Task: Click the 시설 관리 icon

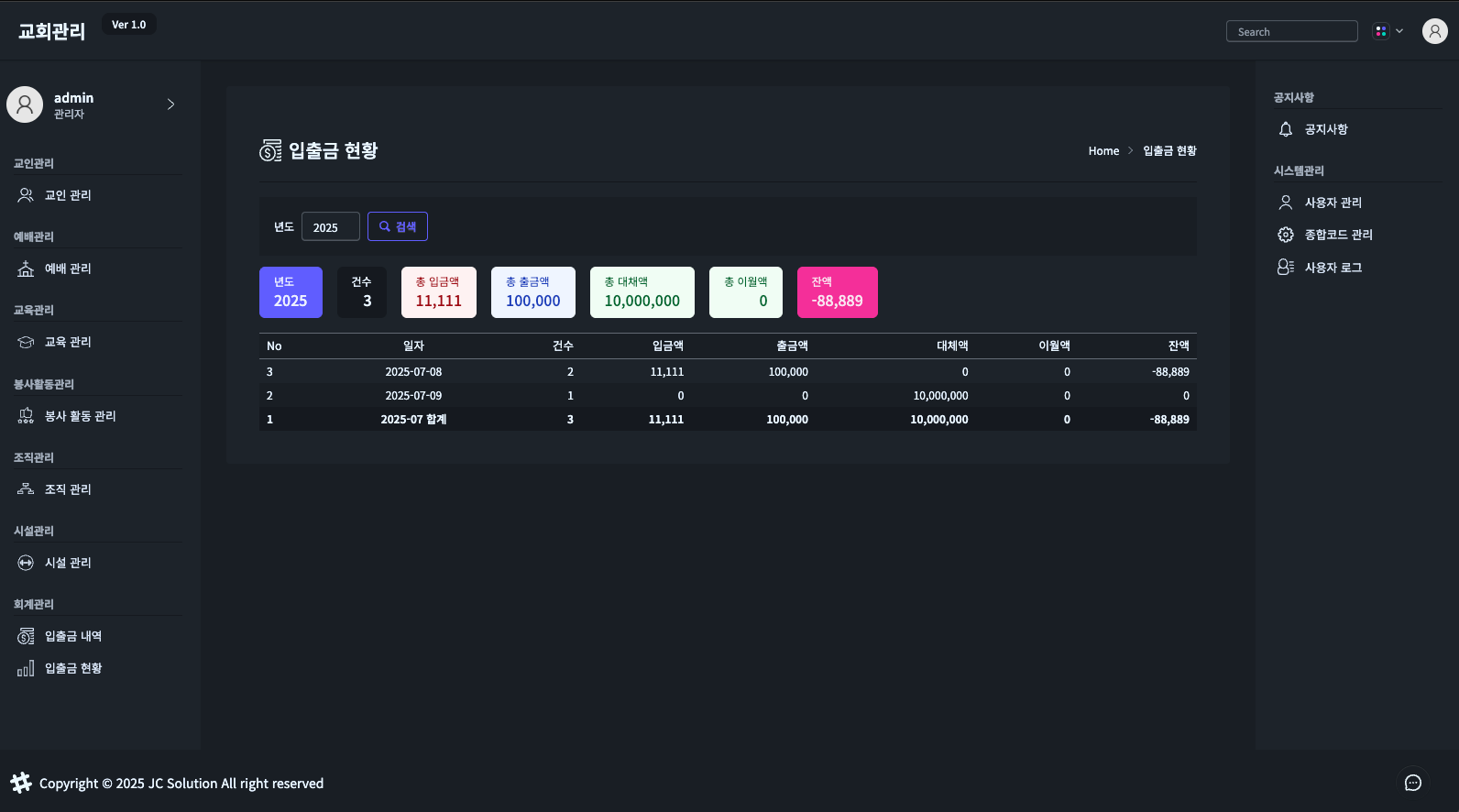Action: click(26, 563)
